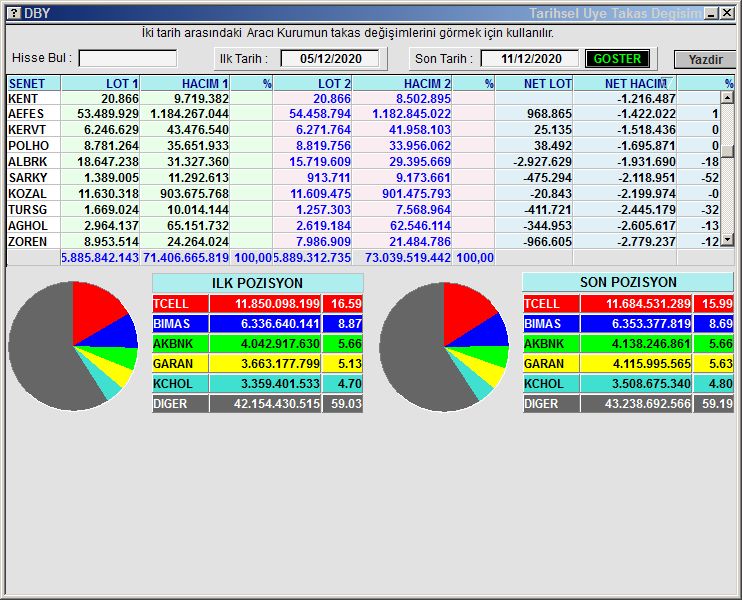742x600 pixels.
Task: Minimize the DBY window
Action: 711,13
